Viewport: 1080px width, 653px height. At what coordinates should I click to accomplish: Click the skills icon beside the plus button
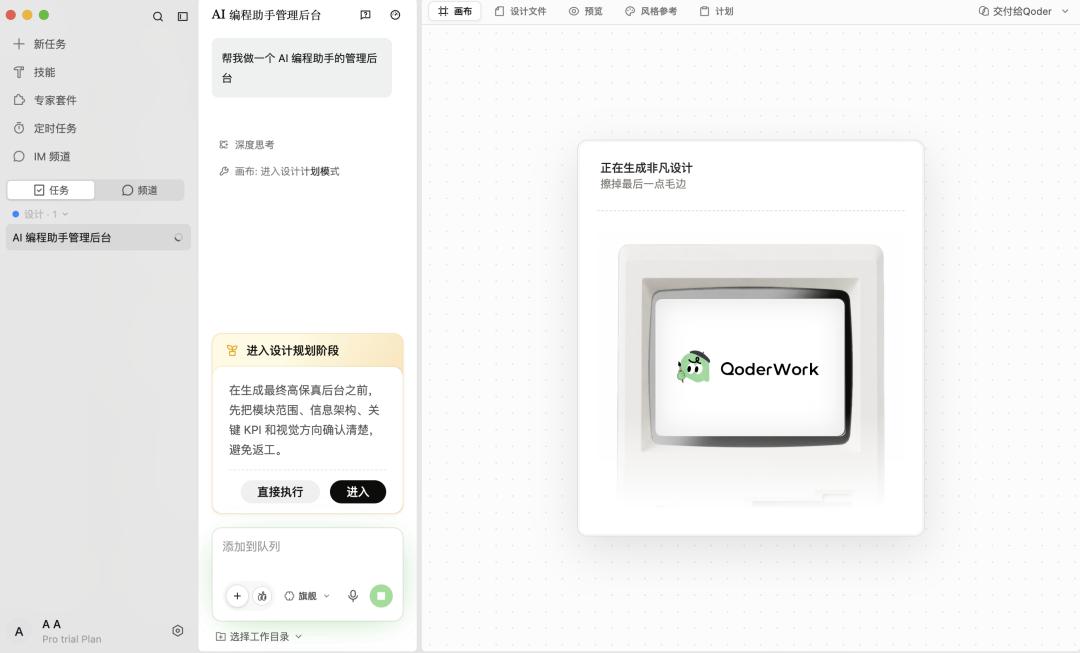click(x=262, y=596)
